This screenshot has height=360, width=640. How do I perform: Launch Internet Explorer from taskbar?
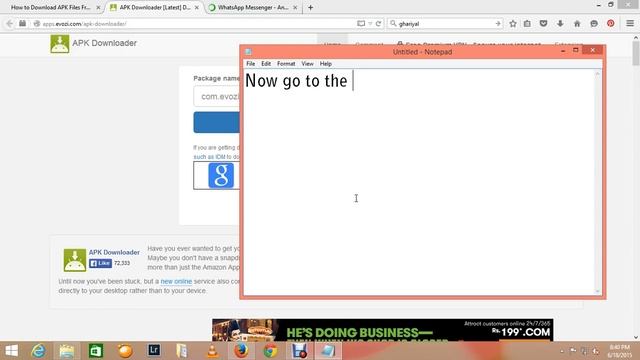click(x=39, y=351)
